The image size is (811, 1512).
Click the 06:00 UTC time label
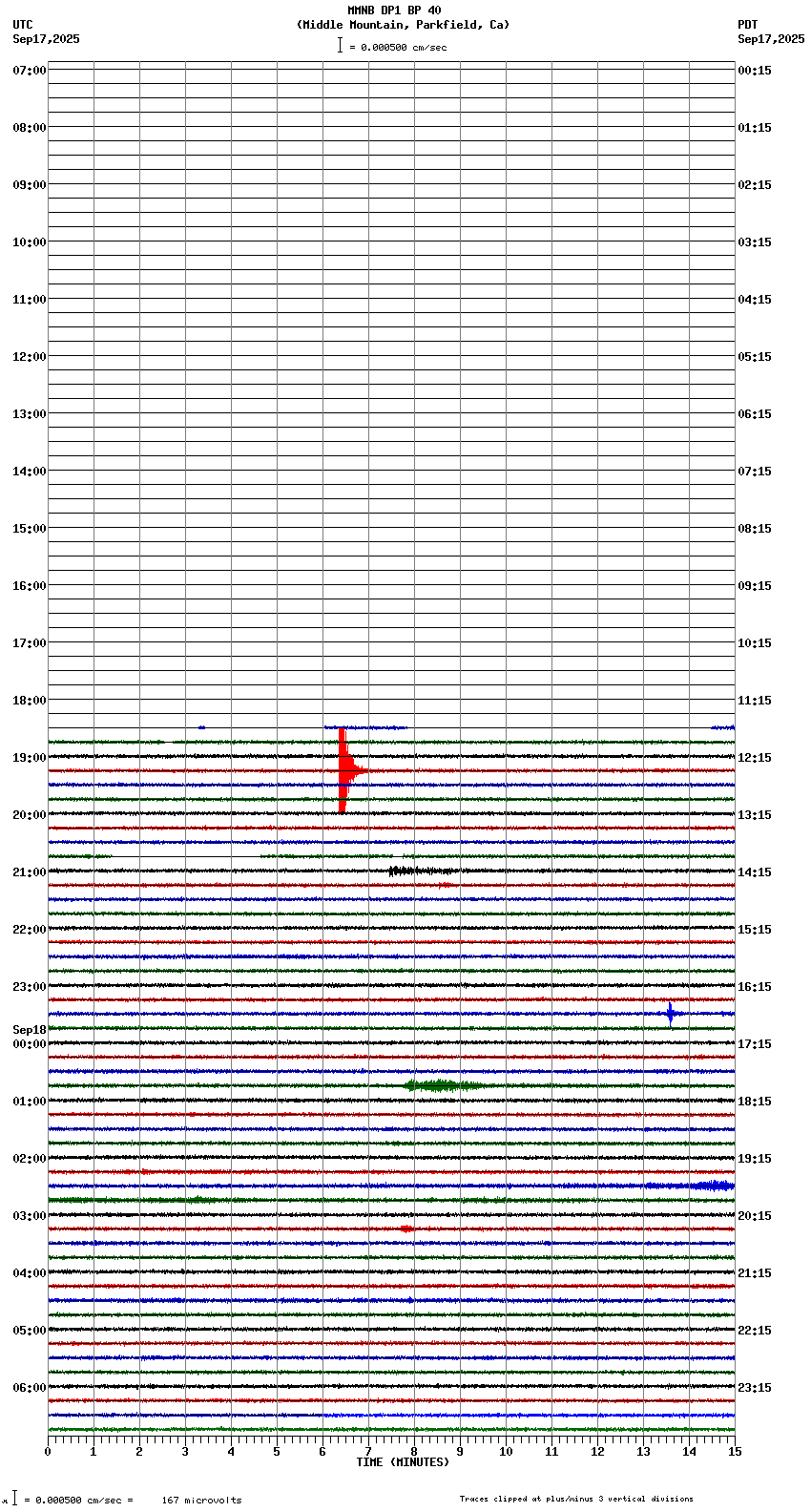click(30, 1388)
